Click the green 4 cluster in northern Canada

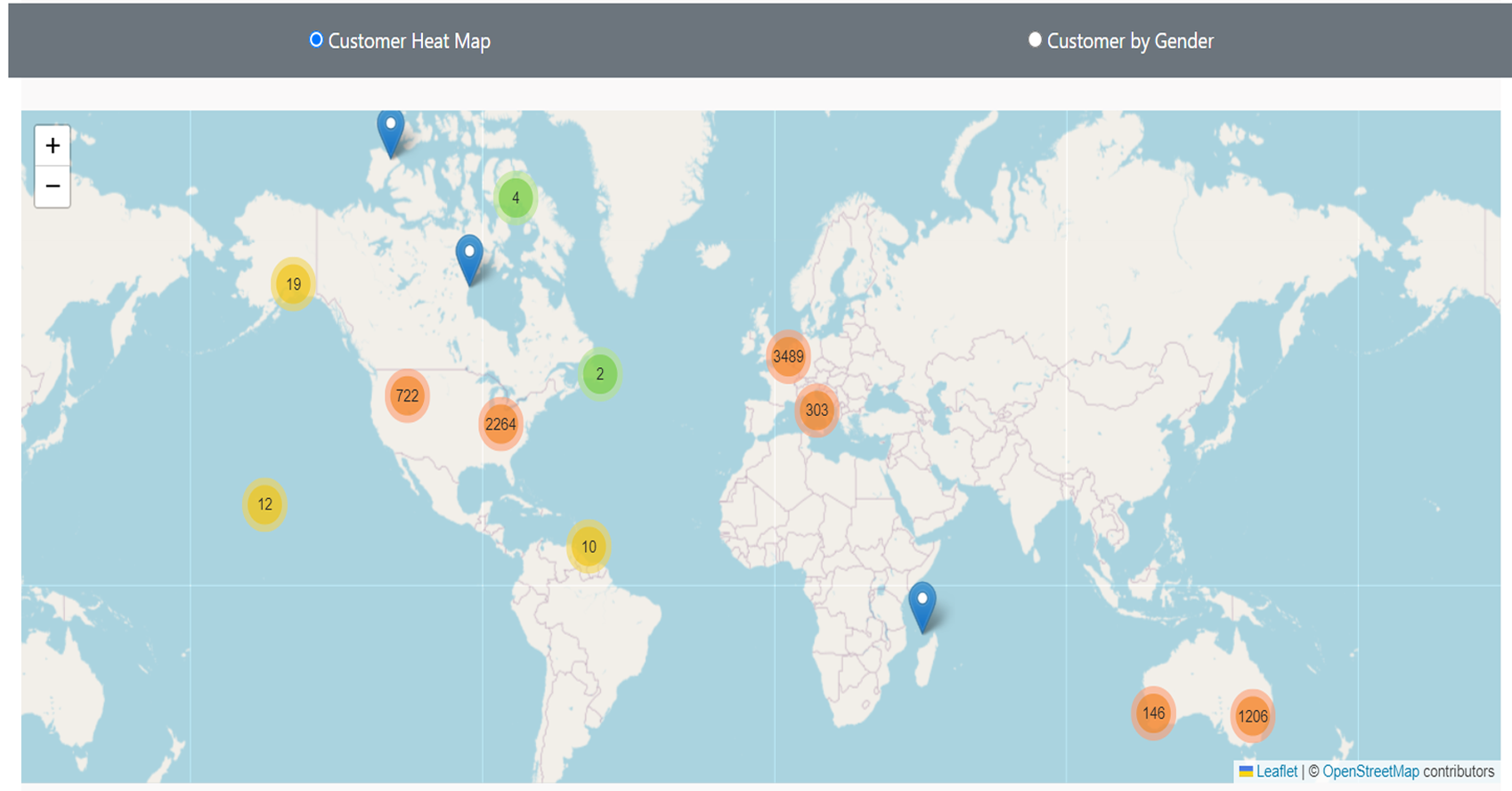(x=516, y=198)
